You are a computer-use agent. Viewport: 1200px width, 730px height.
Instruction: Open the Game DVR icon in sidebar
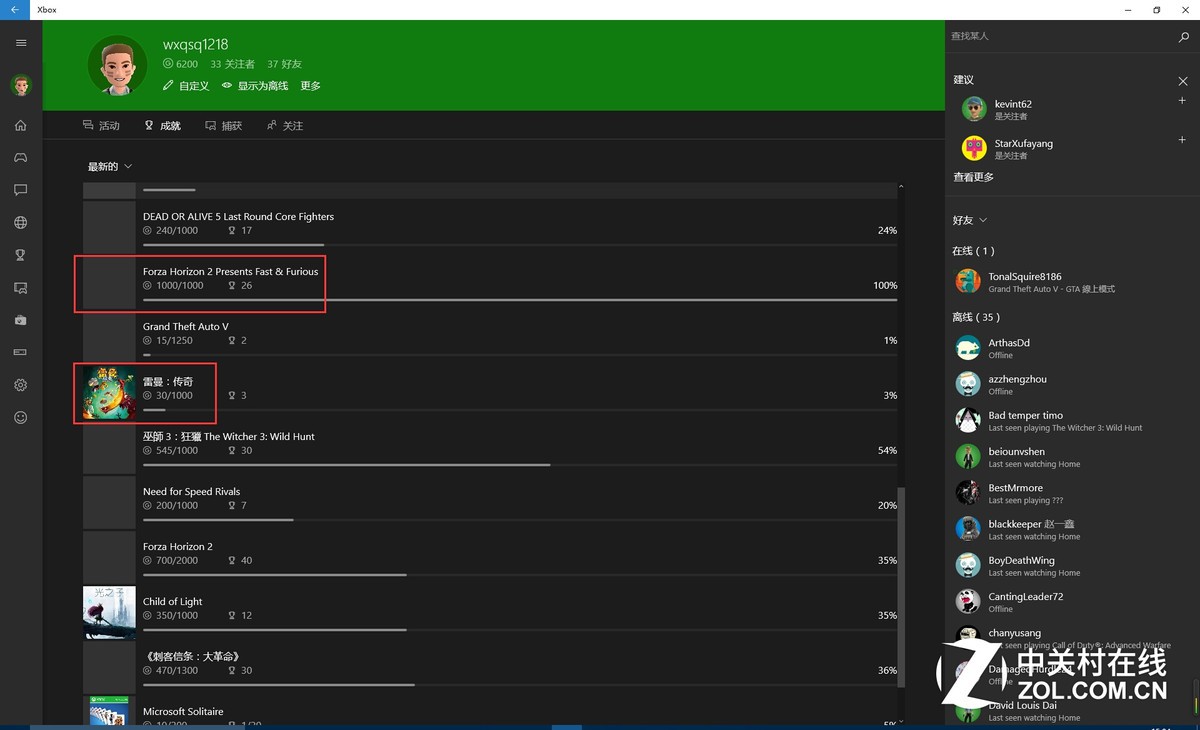21,288
